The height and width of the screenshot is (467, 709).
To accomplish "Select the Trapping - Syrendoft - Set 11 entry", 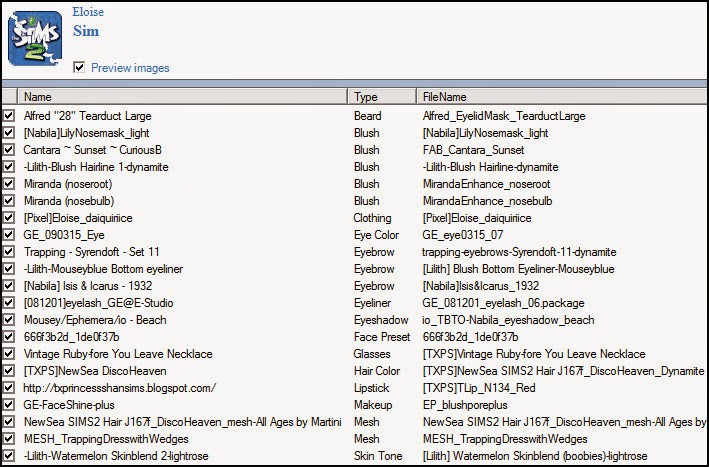I will (x=91, y=252).
